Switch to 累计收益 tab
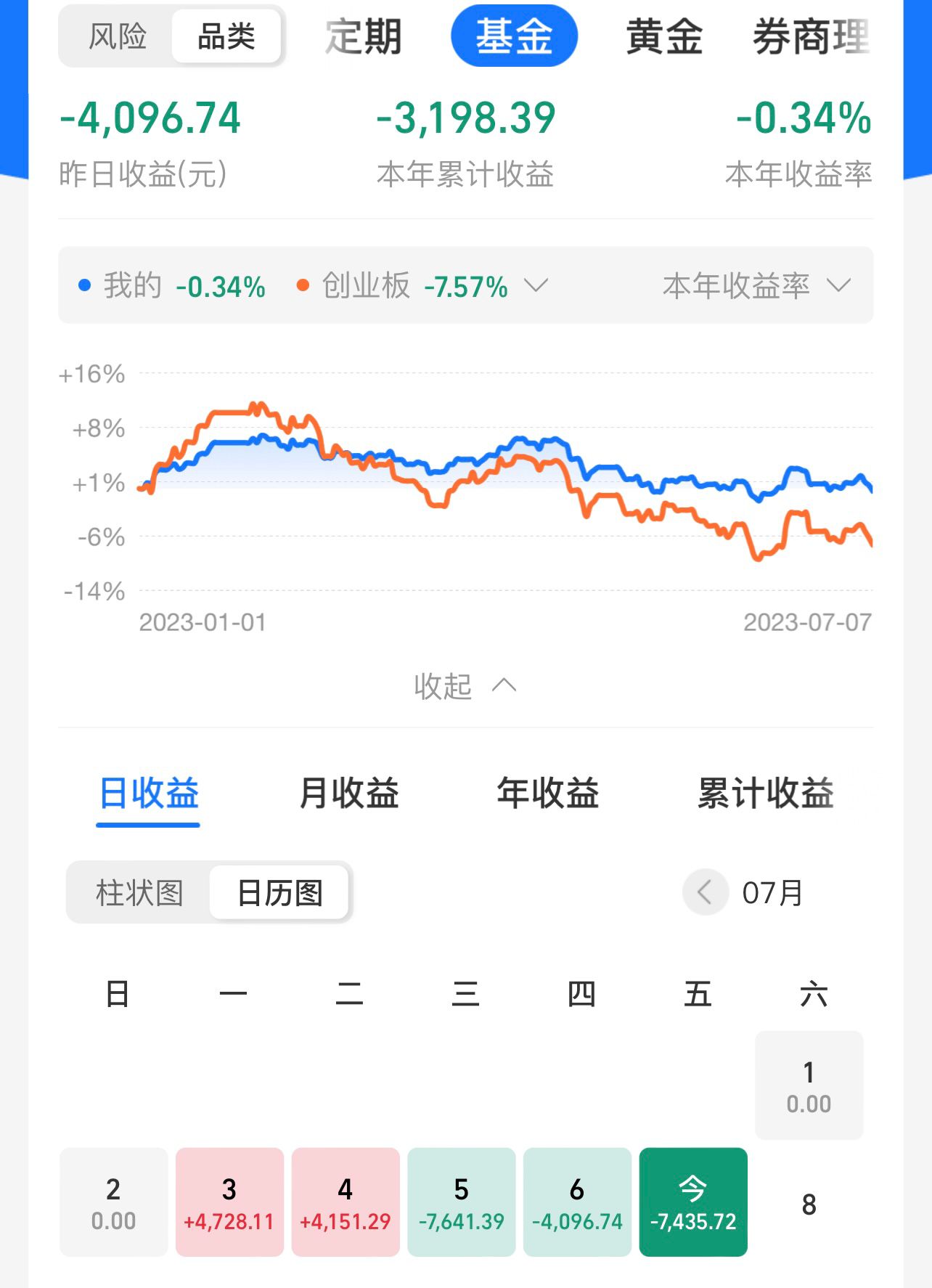The image size is (932, 1288). tap(765, 793)
